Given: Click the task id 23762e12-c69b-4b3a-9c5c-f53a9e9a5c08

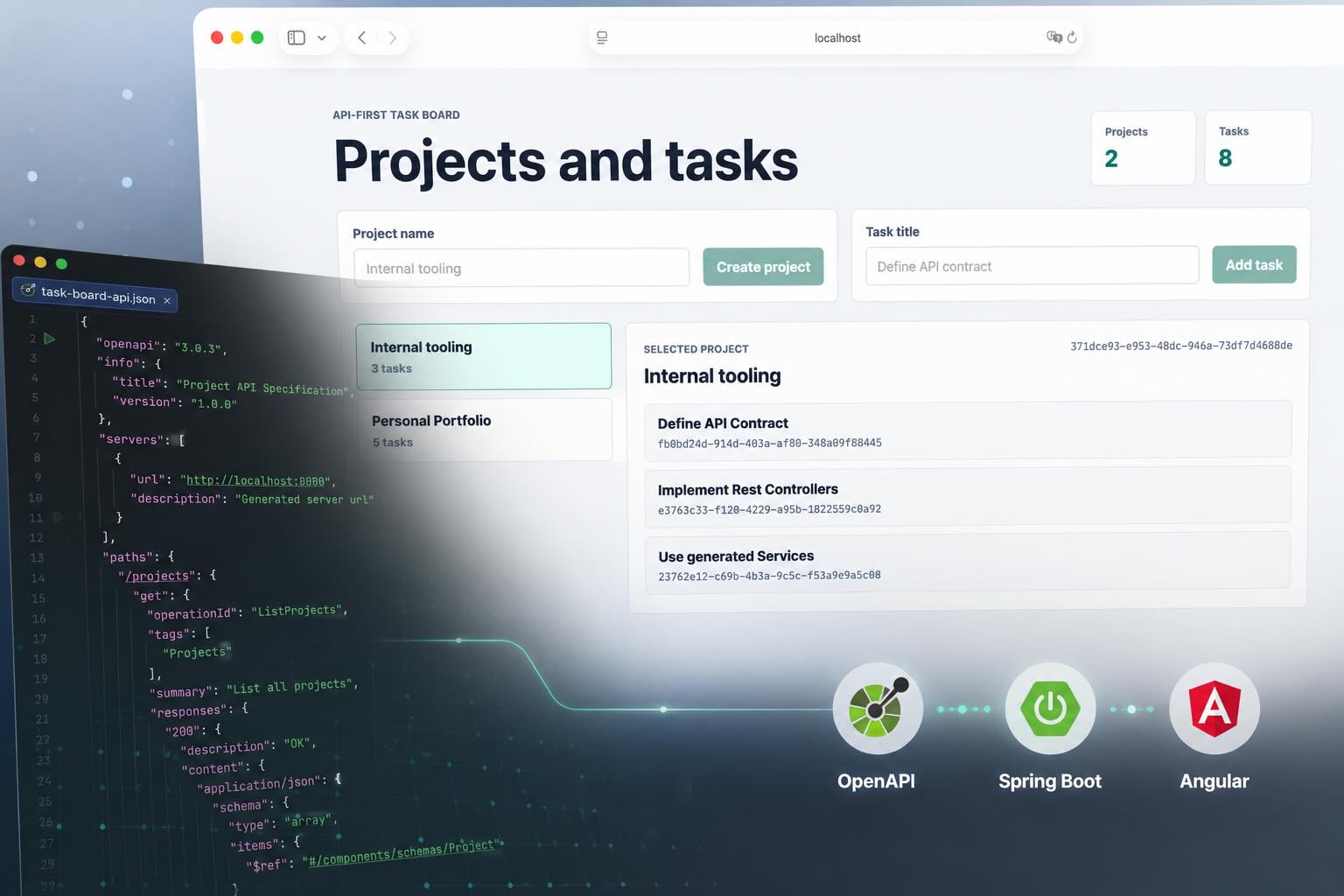Looking at the screenshot, I should coord(769,576).
